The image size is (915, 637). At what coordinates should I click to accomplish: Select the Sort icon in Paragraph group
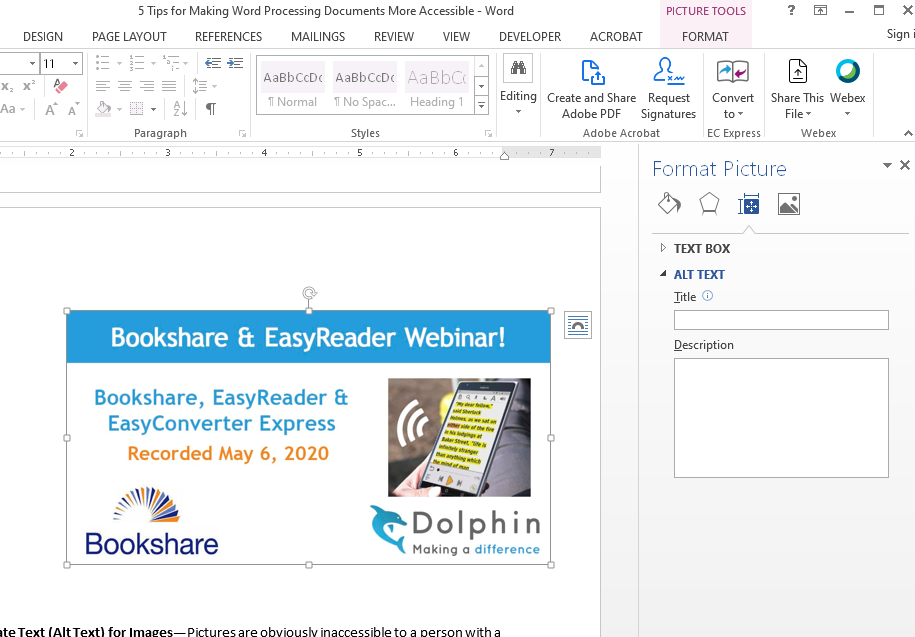pyautogui.click(x=178, y=108)
